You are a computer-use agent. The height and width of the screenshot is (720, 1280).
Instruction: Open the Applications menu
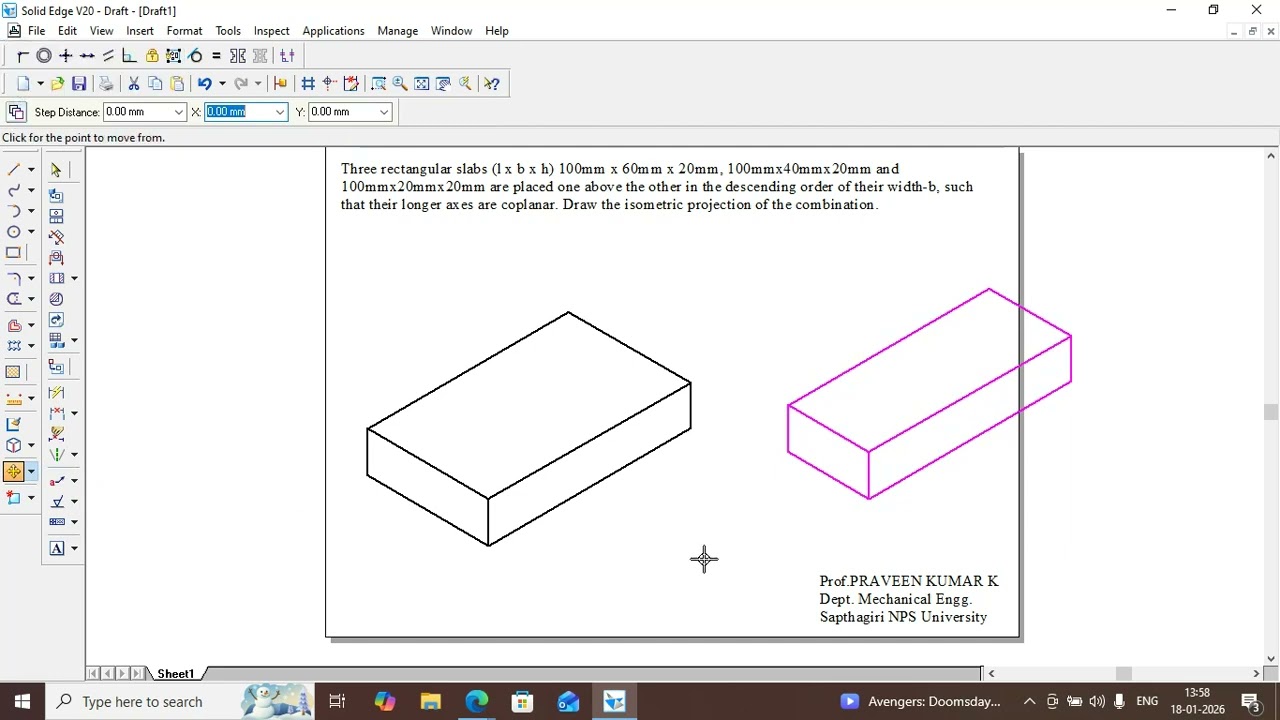(x=333, y=31)
